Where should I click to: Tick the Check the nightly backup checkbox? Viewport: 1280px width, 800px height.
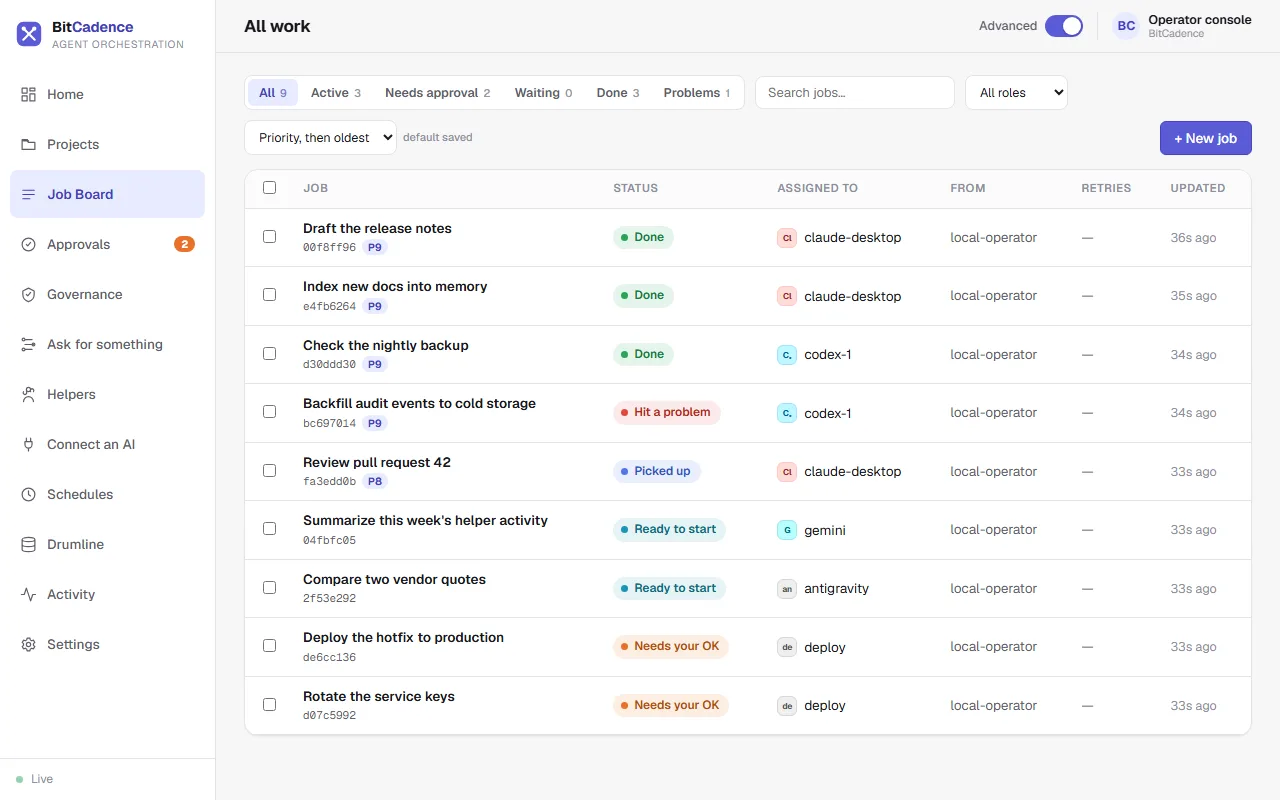tap(269, 353)
